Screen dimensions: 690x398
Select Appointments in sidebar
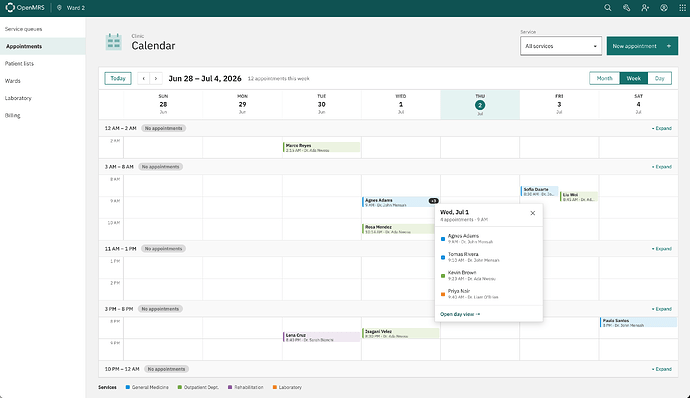tap(43, 46)
